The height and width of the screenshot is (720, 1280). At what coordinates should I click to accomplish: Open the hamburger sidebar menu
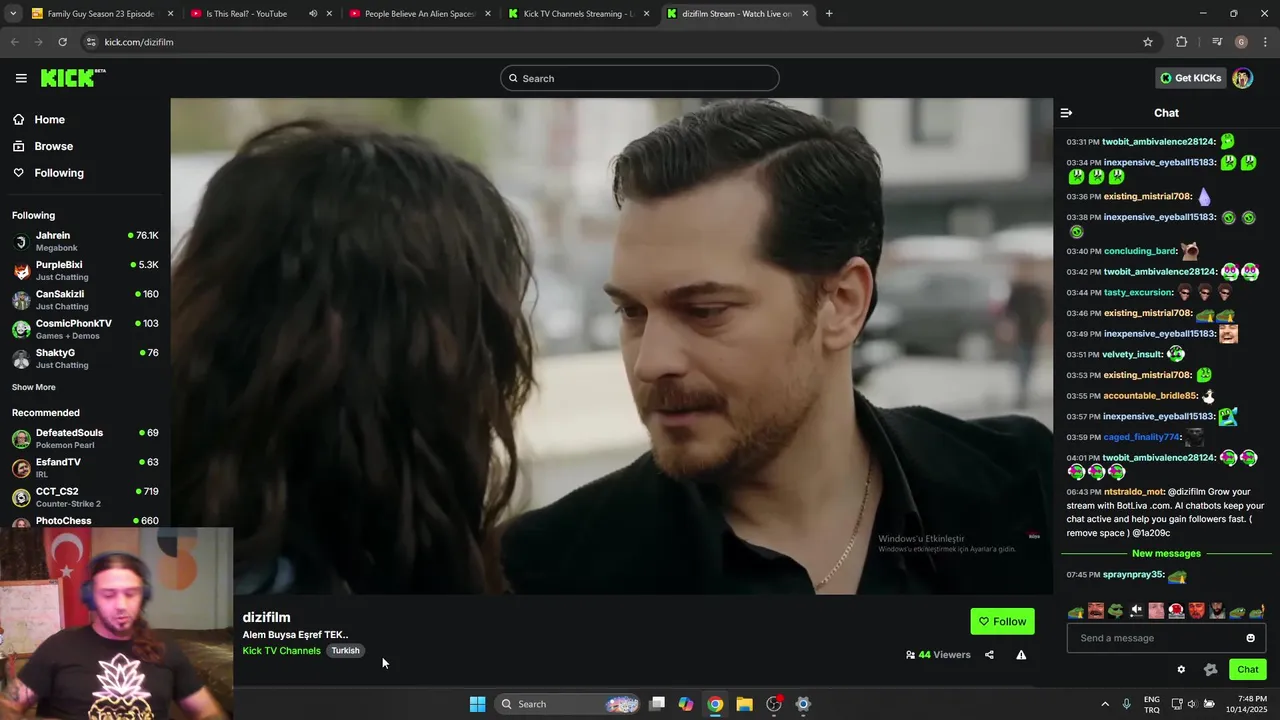[21, 78]
